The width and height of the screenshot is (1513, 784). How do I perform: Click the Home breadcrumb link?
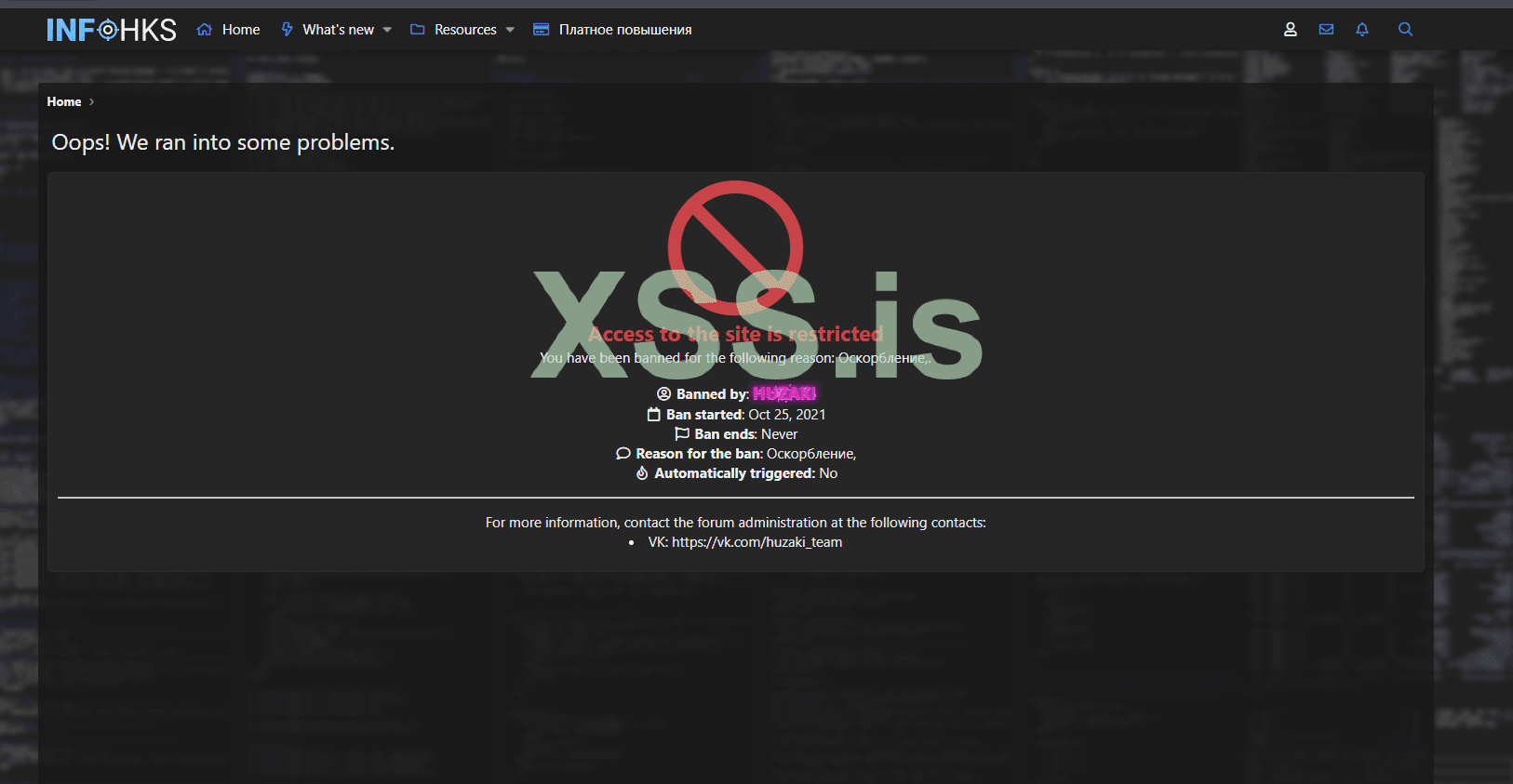(x=64, y=101)
